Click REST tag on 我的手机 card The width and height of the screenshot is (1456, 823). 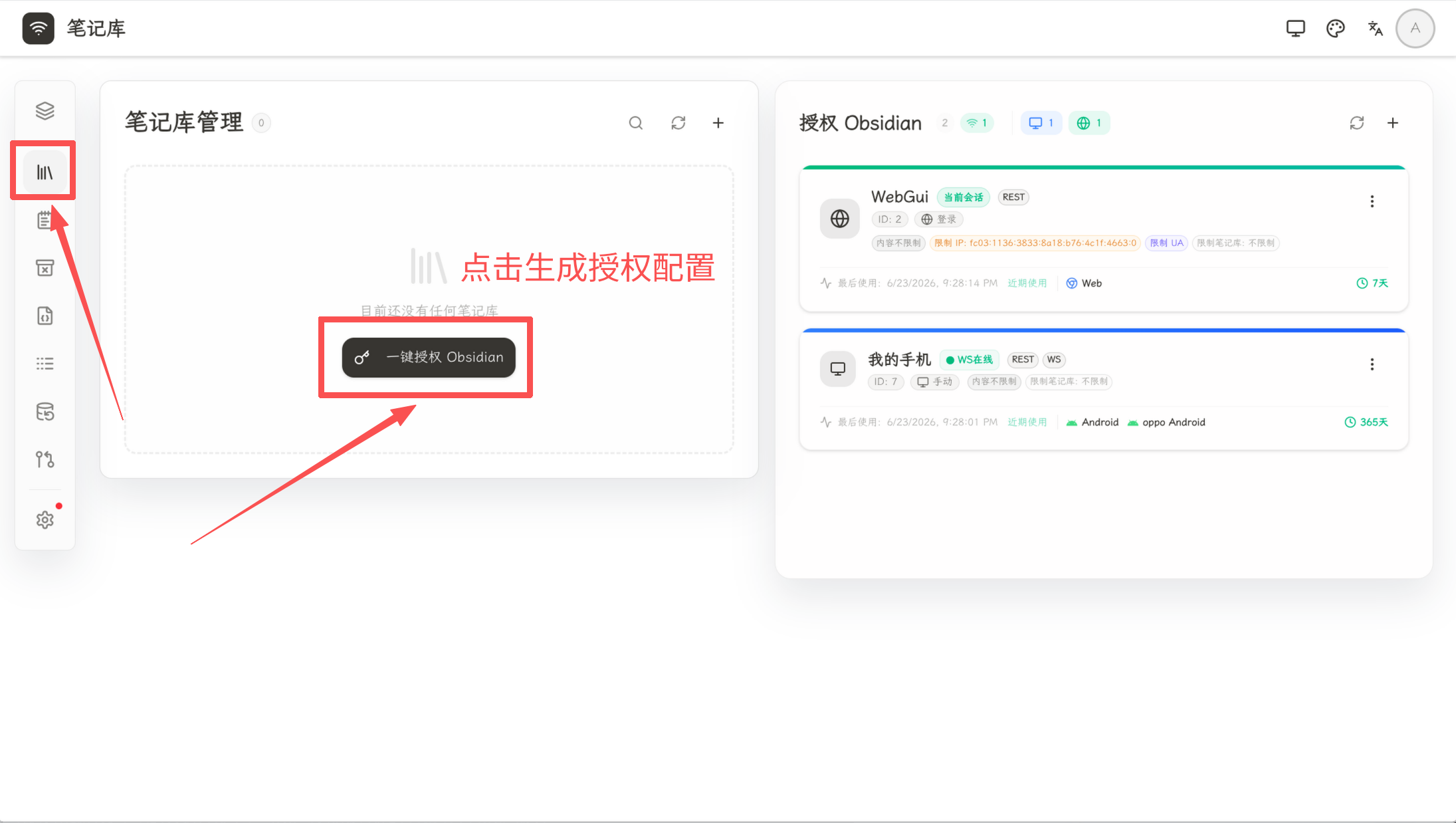(1023, 360)
